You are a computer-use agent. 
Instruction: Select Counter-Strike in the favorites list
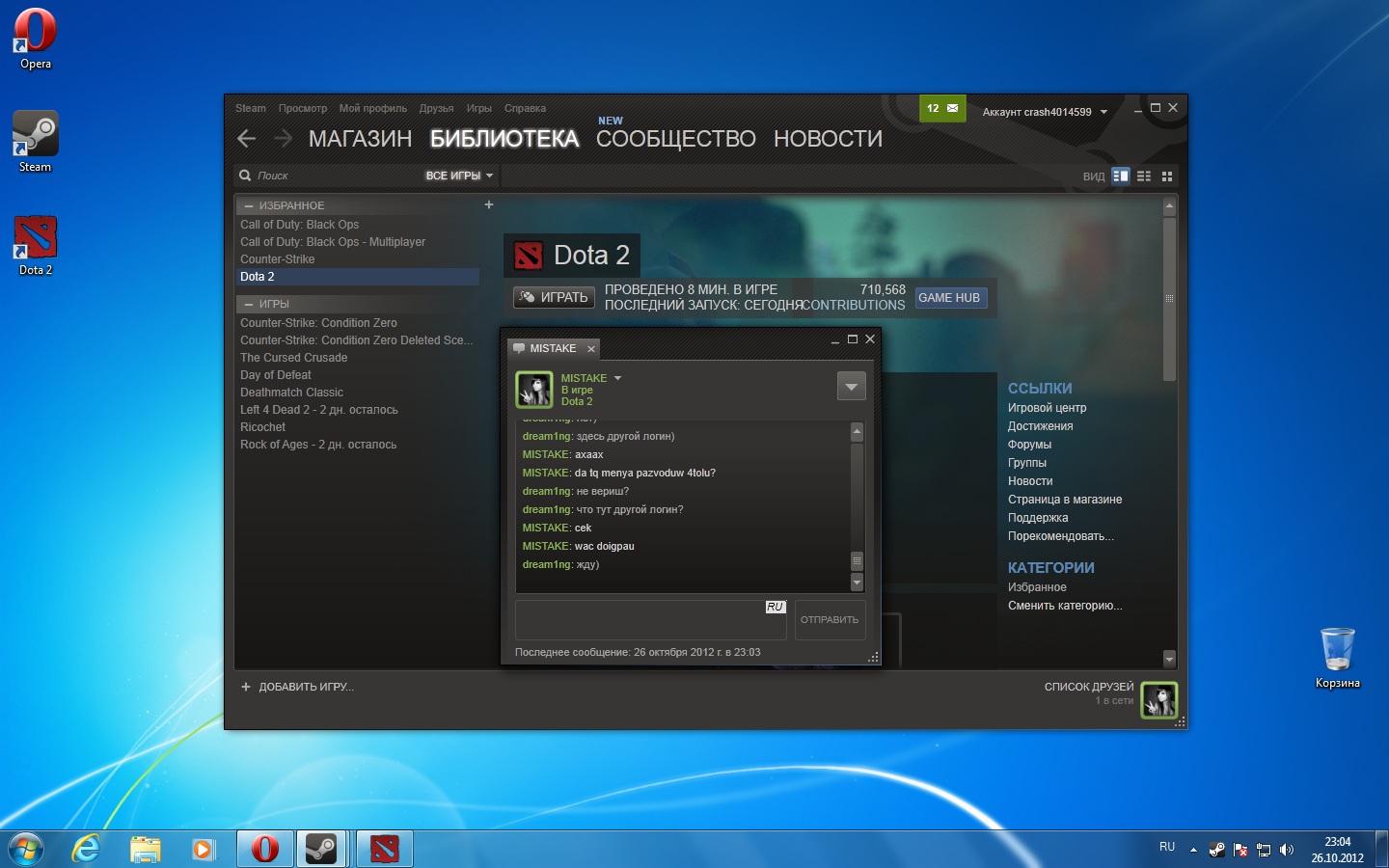tap(357, 259)
